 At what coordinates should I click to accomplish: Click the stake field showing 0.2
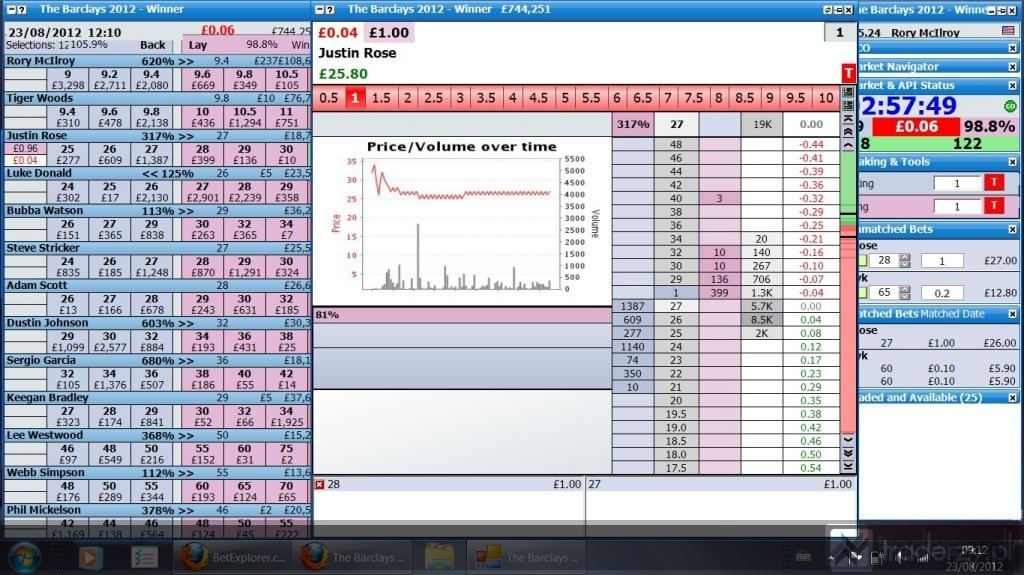[x=941, y=293]
